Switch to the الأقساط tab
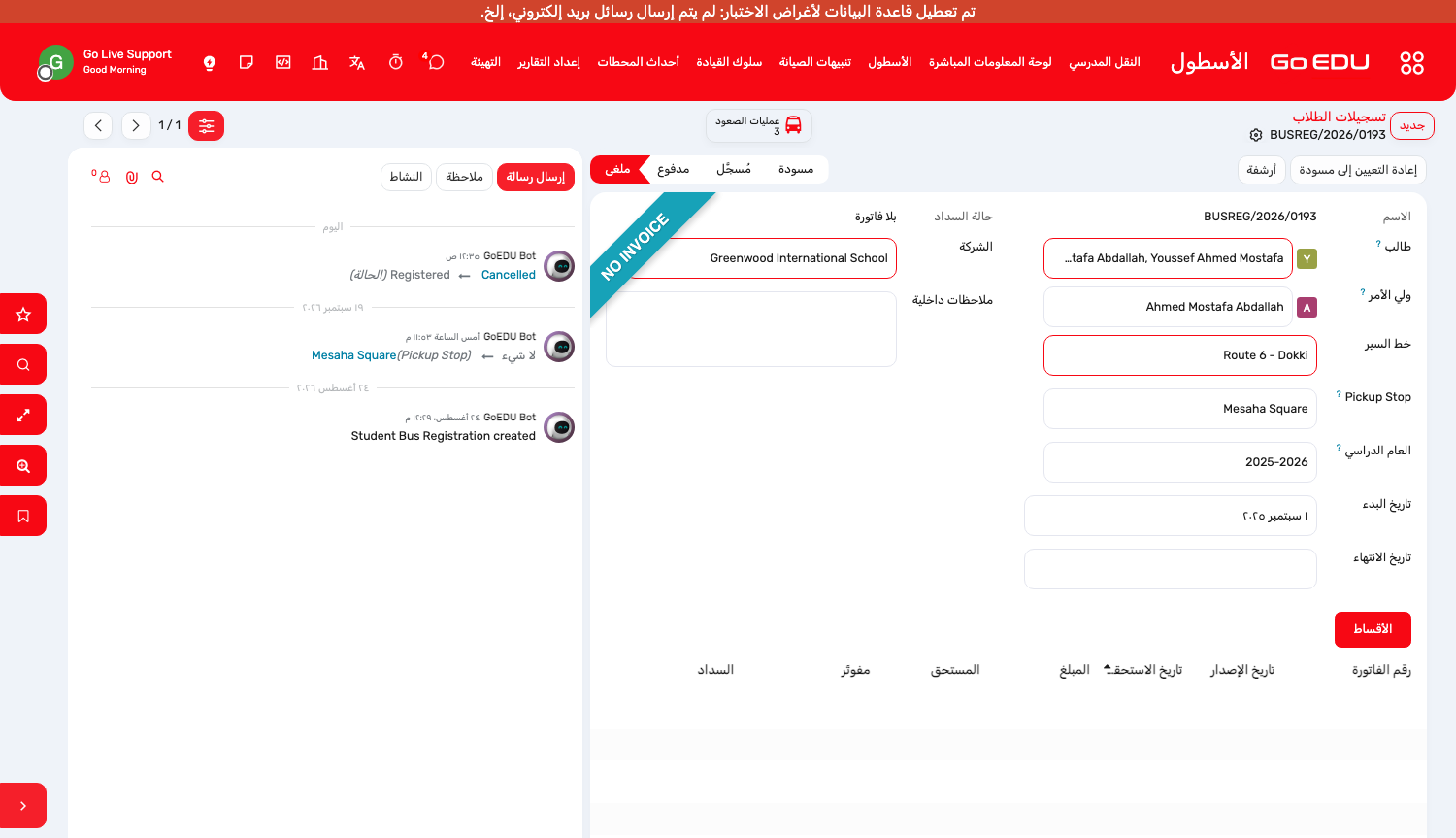The image size is (1456, 838). pos(1373,629)
